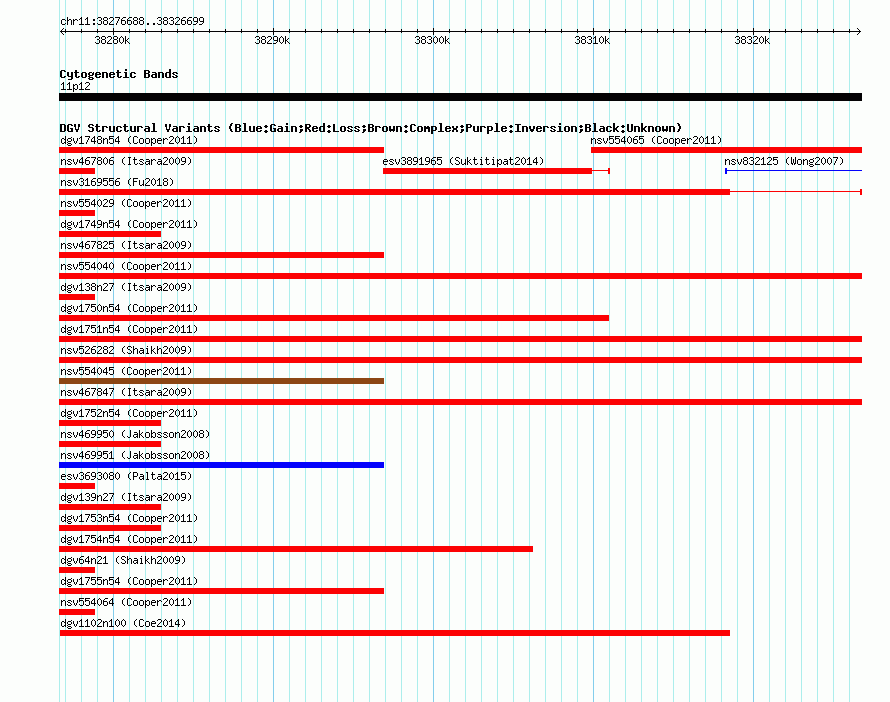890x702 pixels.
Task: Select the dgv64n21 (Shaikh2009) label
Action: point(123,560)
